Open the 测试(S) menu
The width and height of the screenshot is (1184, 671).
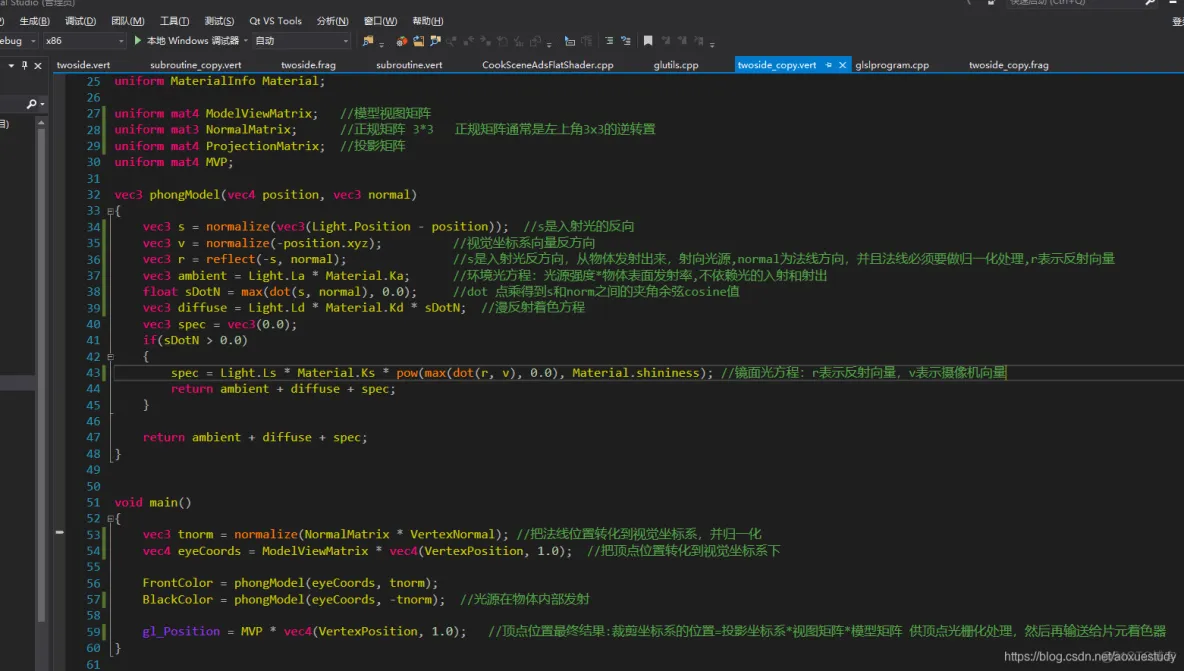tap(219, 21)
